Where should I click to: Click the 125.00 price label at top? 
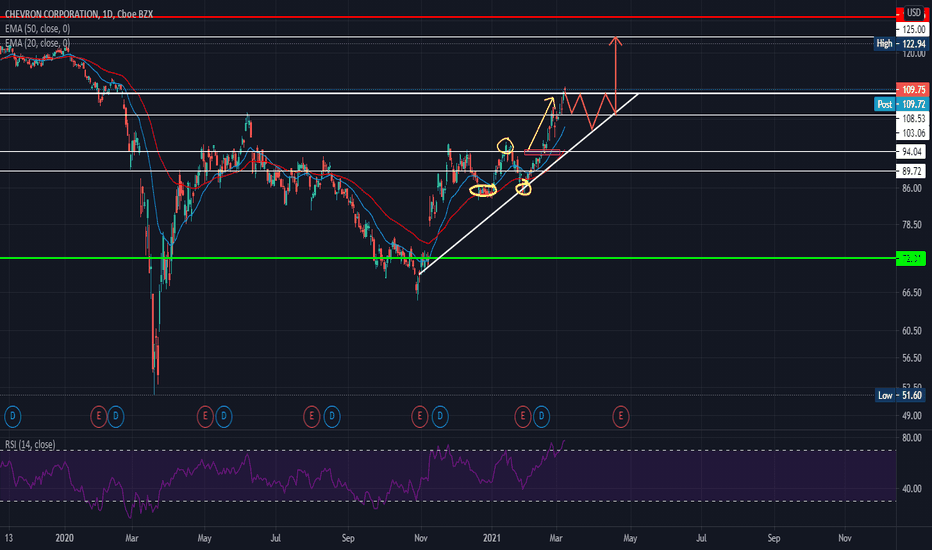coord(912,29)
